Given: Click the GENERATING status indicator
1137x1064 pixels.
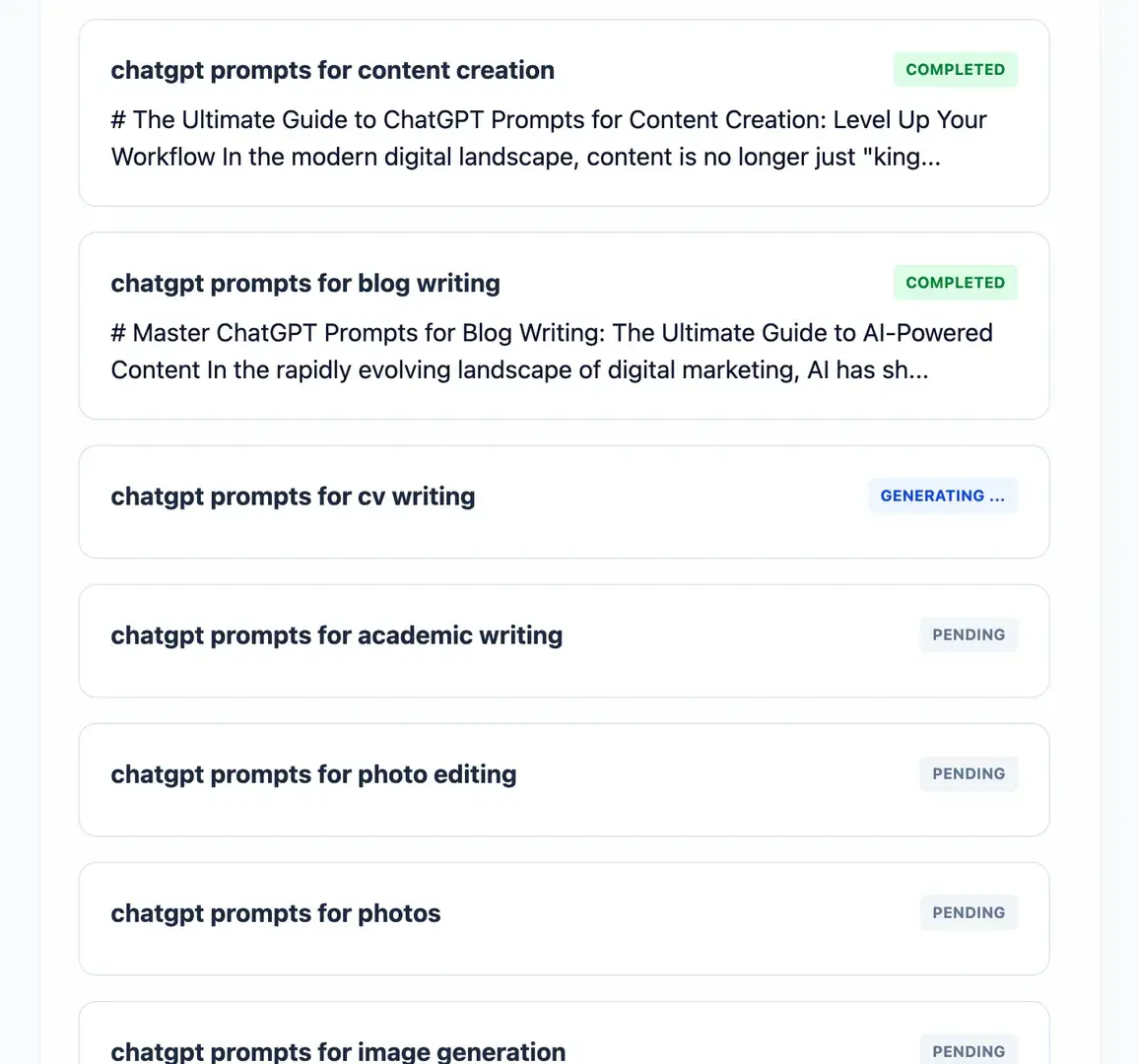Looking at the screenshot, I should pyautogui.click(x=942, y=496).
